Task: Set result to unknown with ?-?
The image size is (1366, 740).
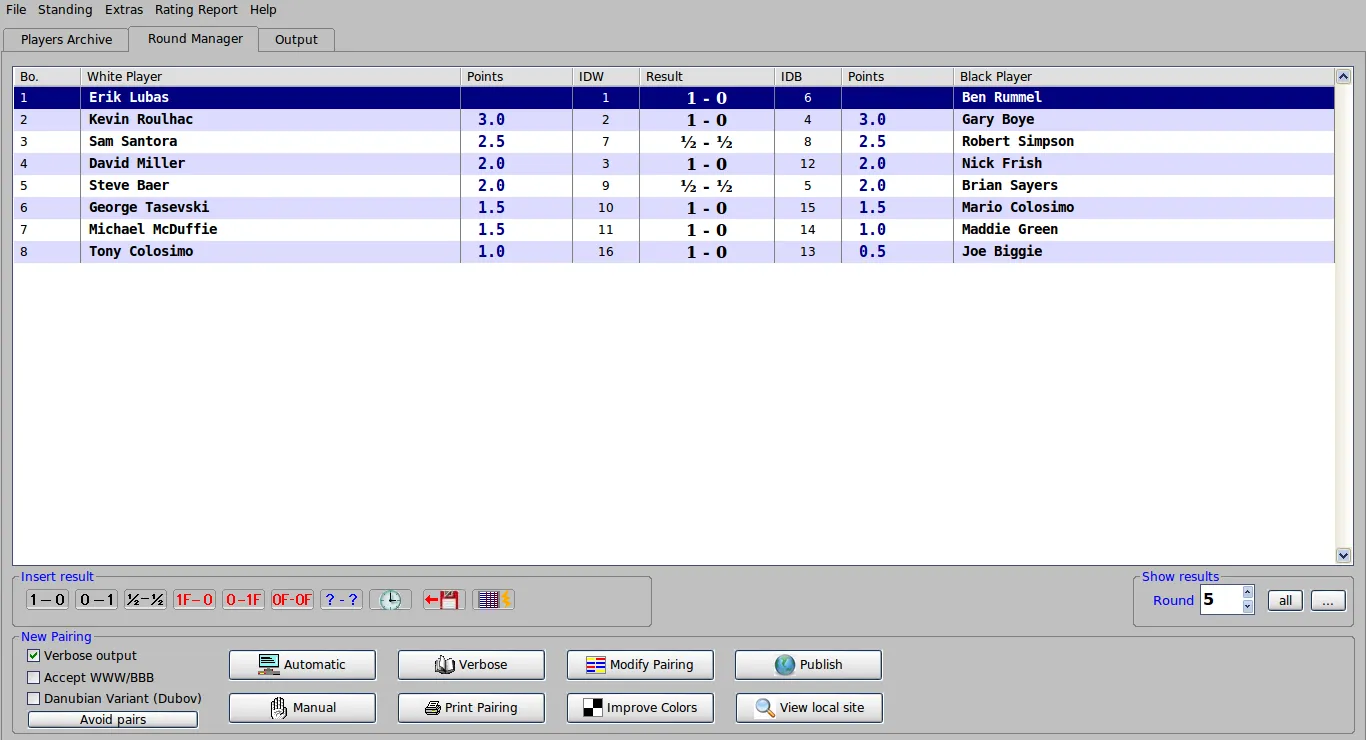Action: click(341, 600)
